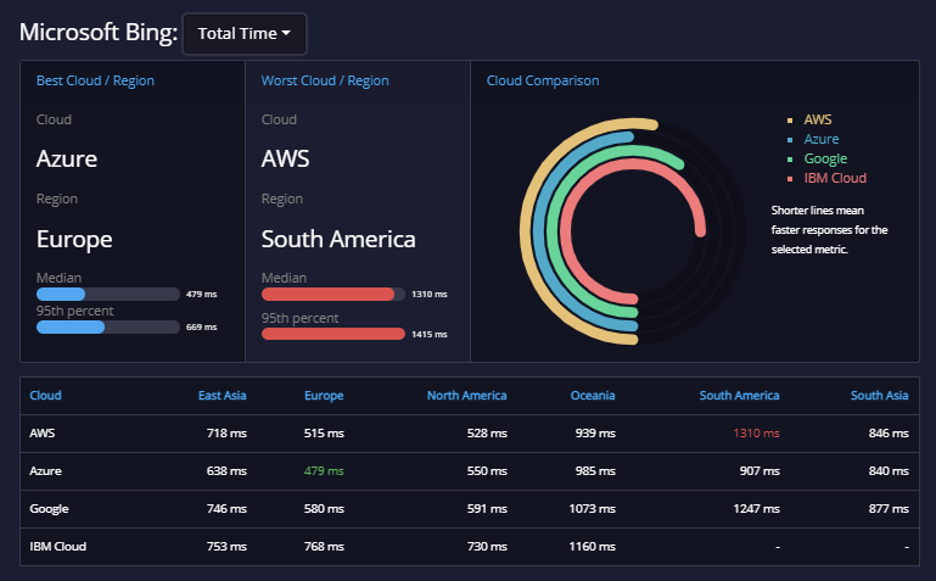
Task: Click the AWS yellow legend square
Action: 790,121
